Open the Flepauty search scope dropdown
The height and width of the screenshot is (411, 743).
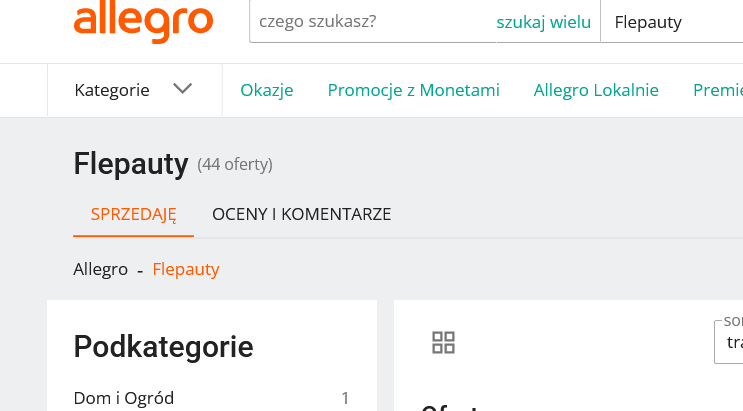671,22
